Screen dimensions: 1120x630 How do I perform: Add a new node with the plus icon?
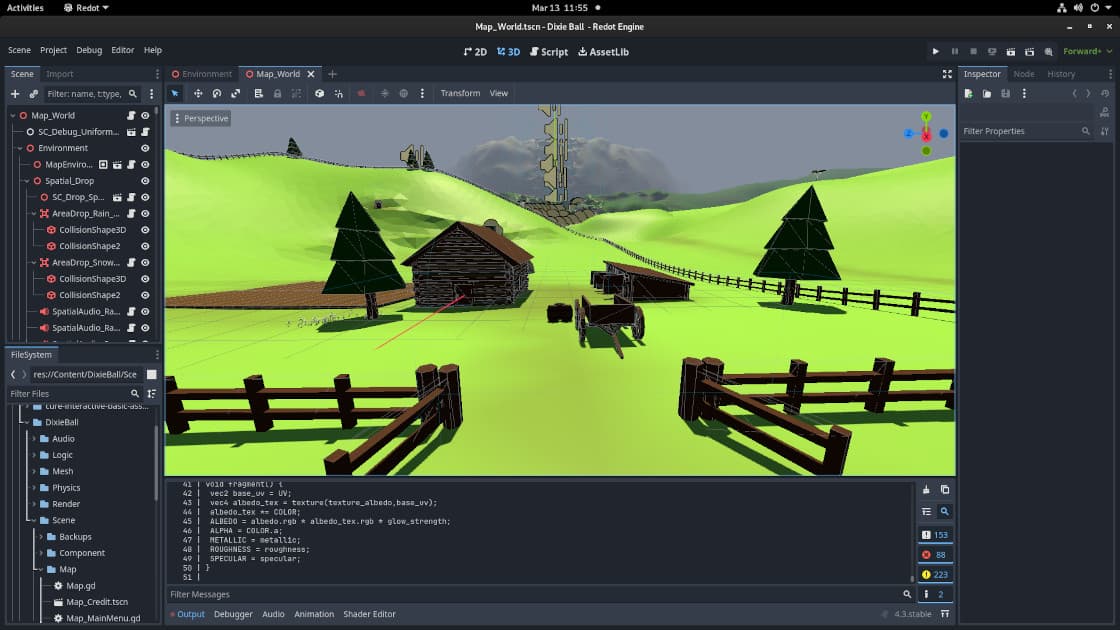[x=15, y=94]
